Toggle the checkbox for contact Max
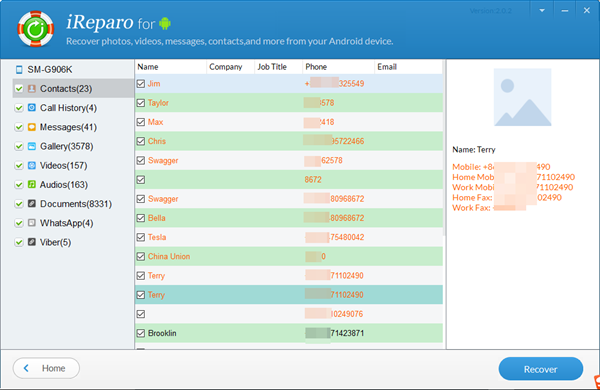The image size is (600, 390). (141, 122)
